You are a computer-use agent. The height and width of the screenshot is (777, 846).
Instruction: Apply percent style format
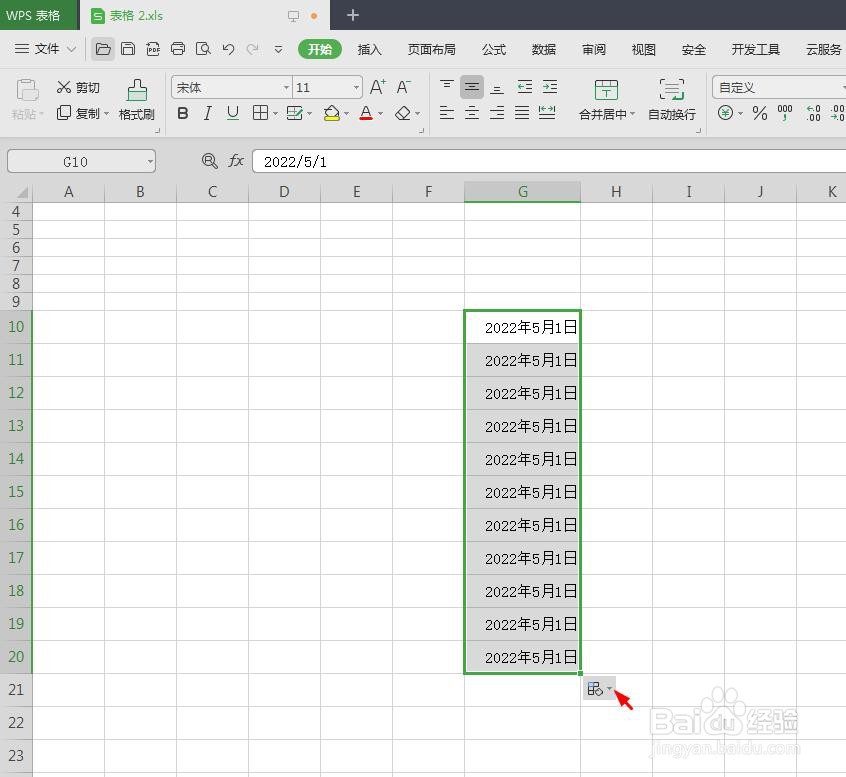pyautogui.click(x=760, y=113)
